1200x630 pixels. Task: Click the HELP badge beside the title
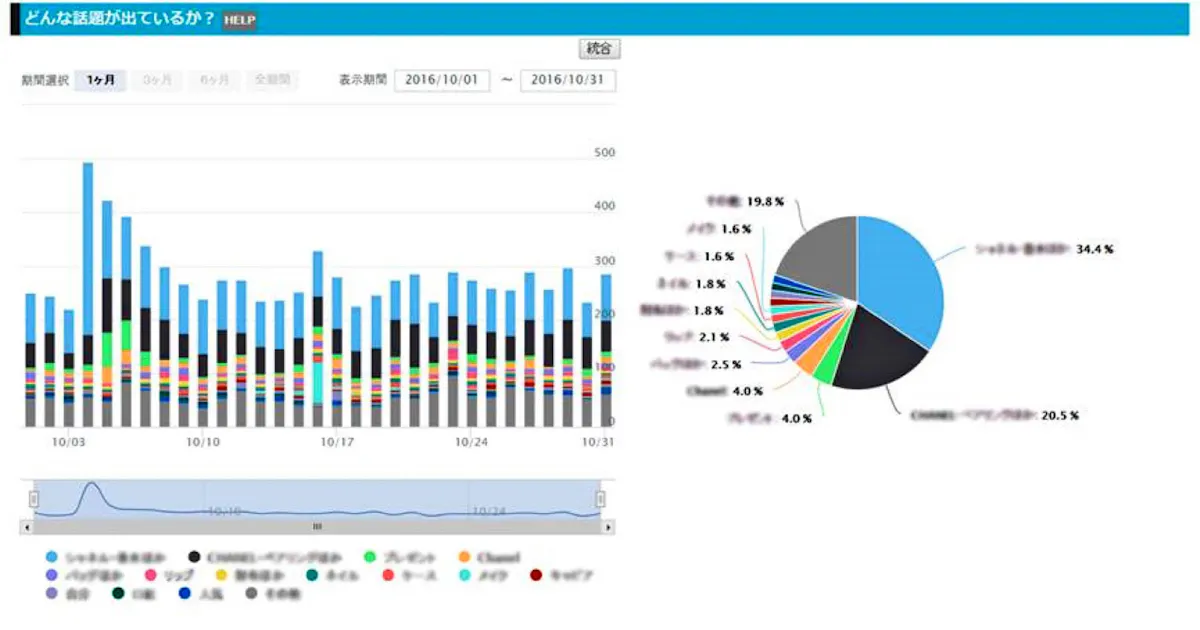coord(240,20)
